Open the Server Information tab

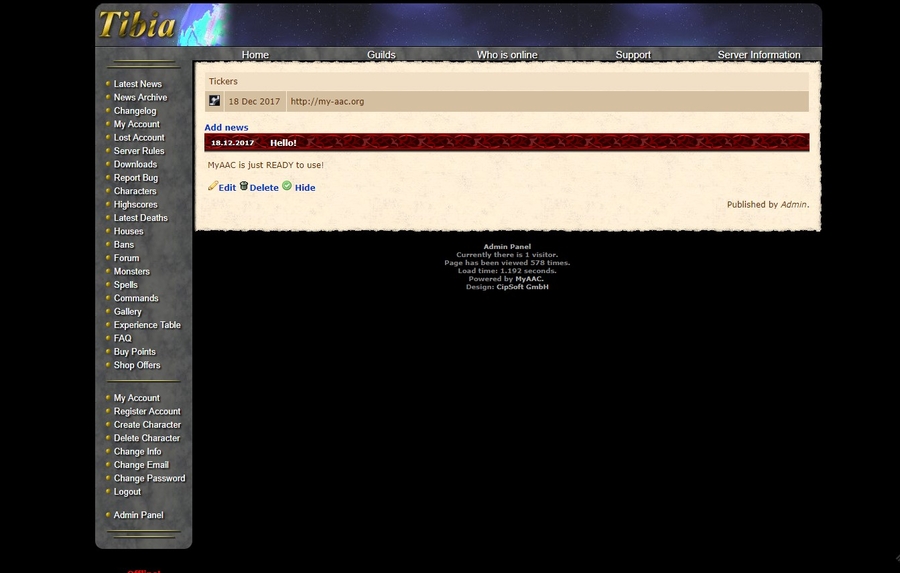click(758, 55)
